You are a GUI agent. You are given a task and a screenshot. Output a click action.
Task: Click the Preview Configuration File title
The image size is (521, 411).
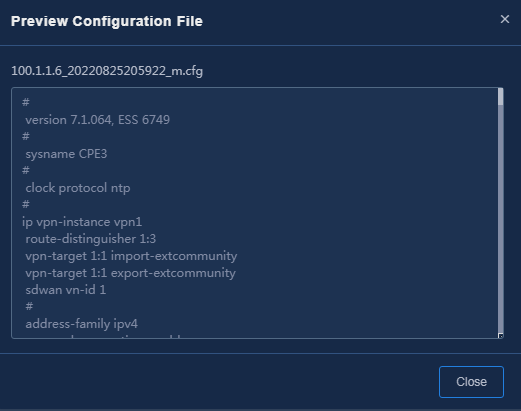[x=107, y=21]
